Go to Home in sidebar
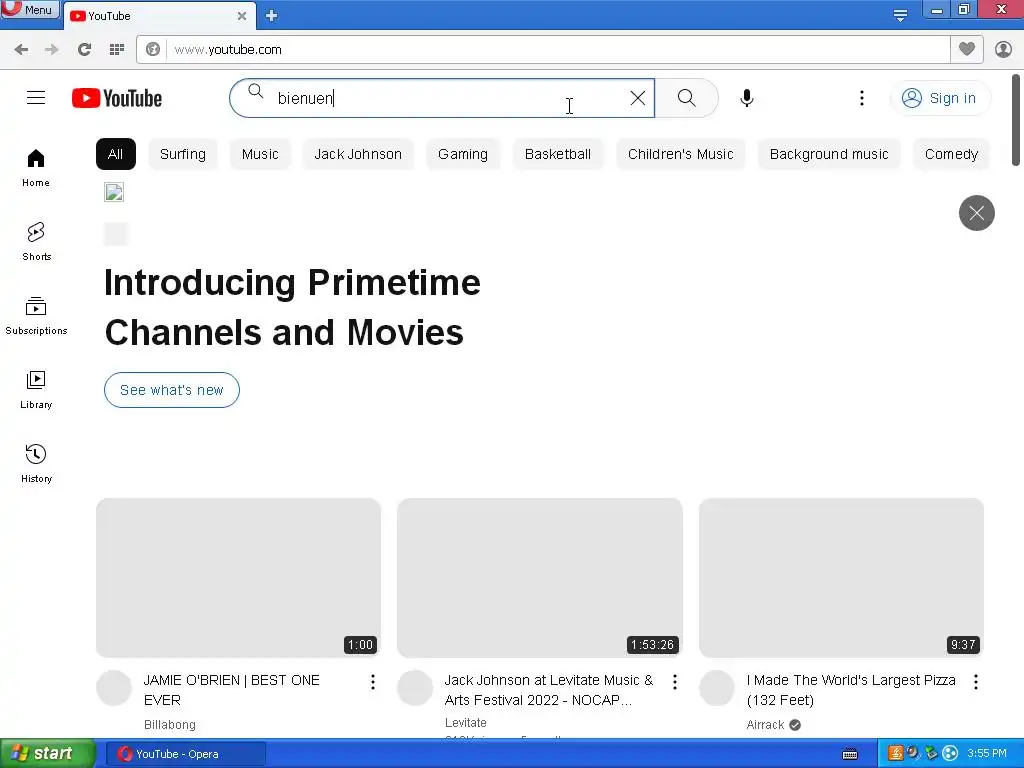Screen dimensions: 1024x768 [x=36, y=168]
